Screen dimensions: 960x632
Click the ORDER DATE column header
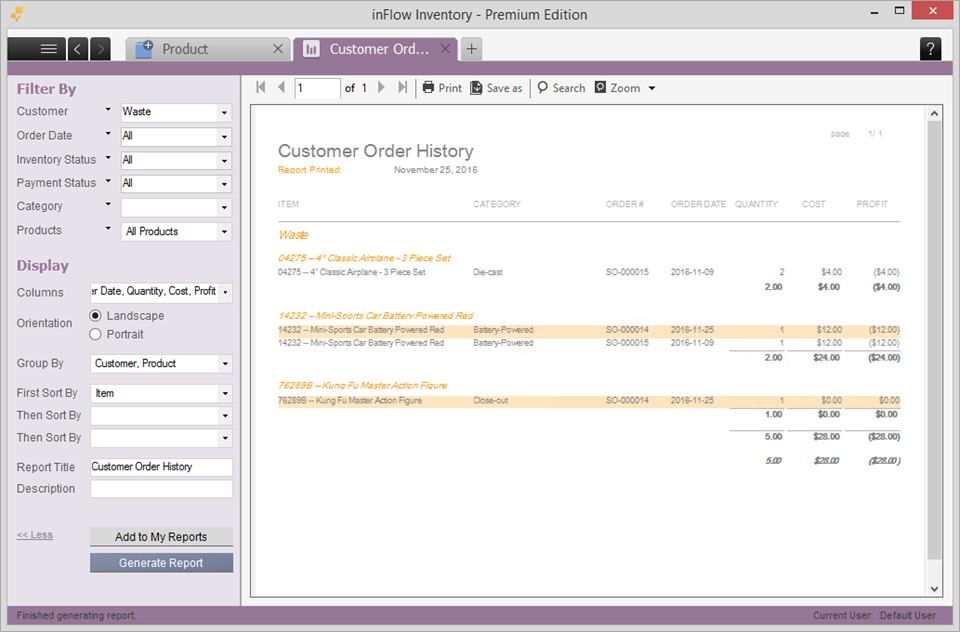point(698,204)
